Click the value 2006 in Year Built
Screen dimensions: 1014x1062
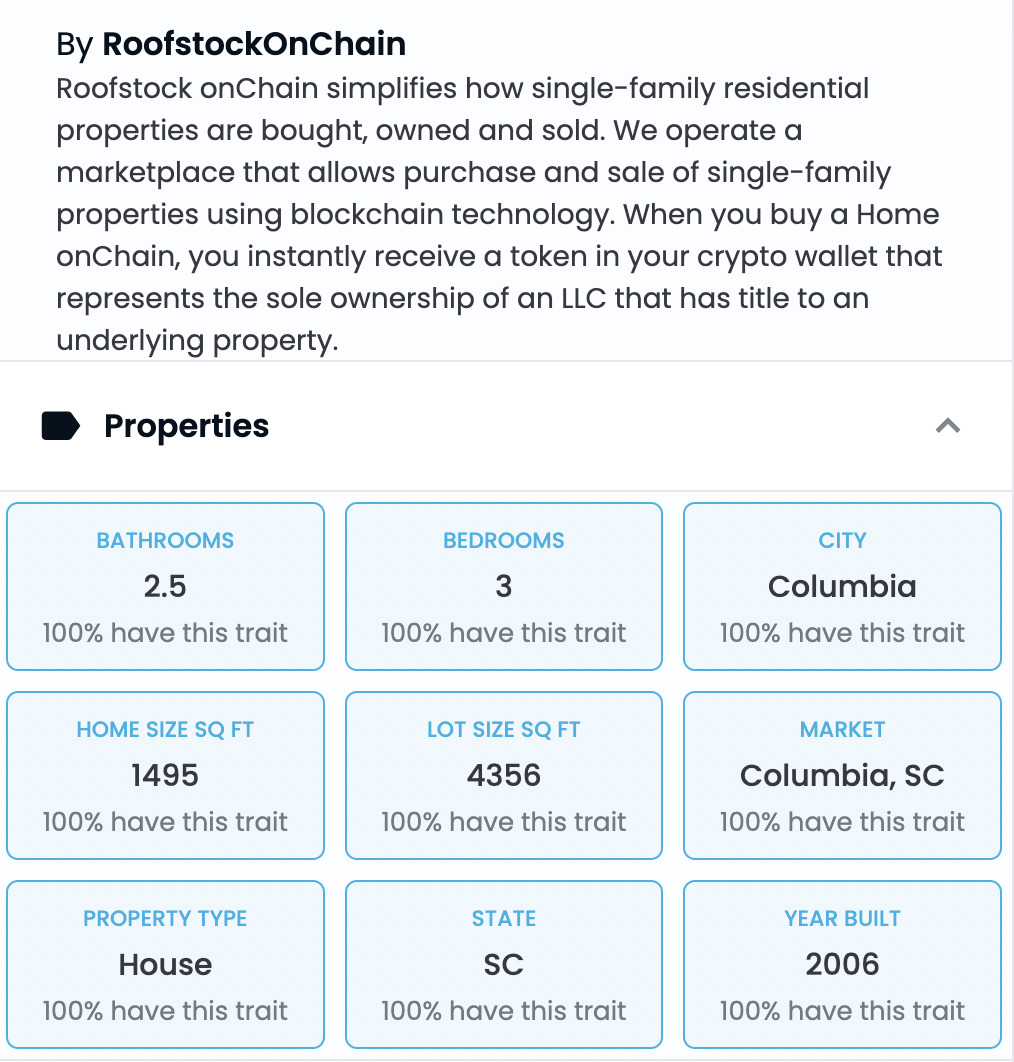pos(842,964)
